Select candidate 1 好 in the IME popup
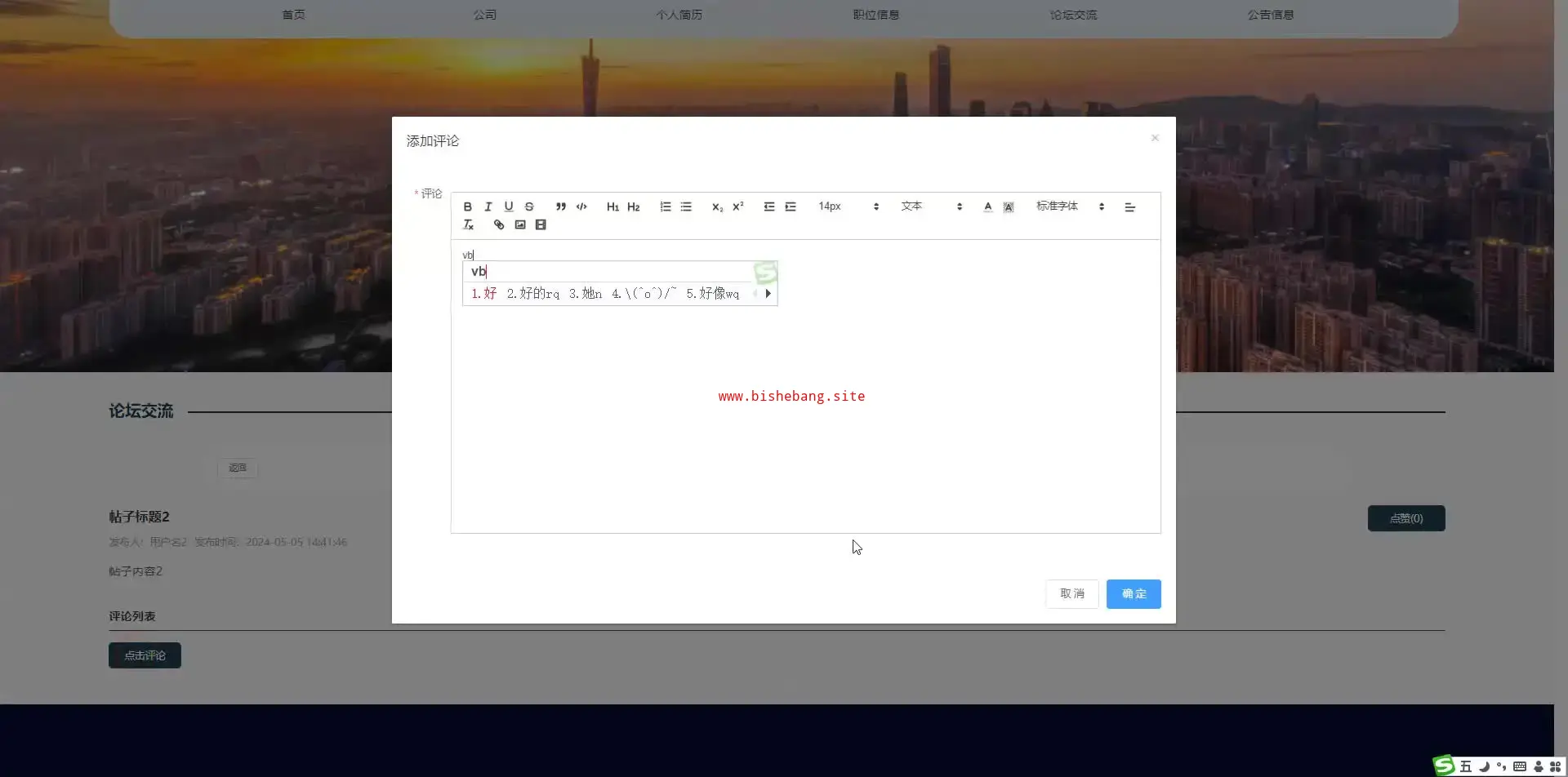Image resolution: width=1568 pixels, height=777 pixels. 484,293
